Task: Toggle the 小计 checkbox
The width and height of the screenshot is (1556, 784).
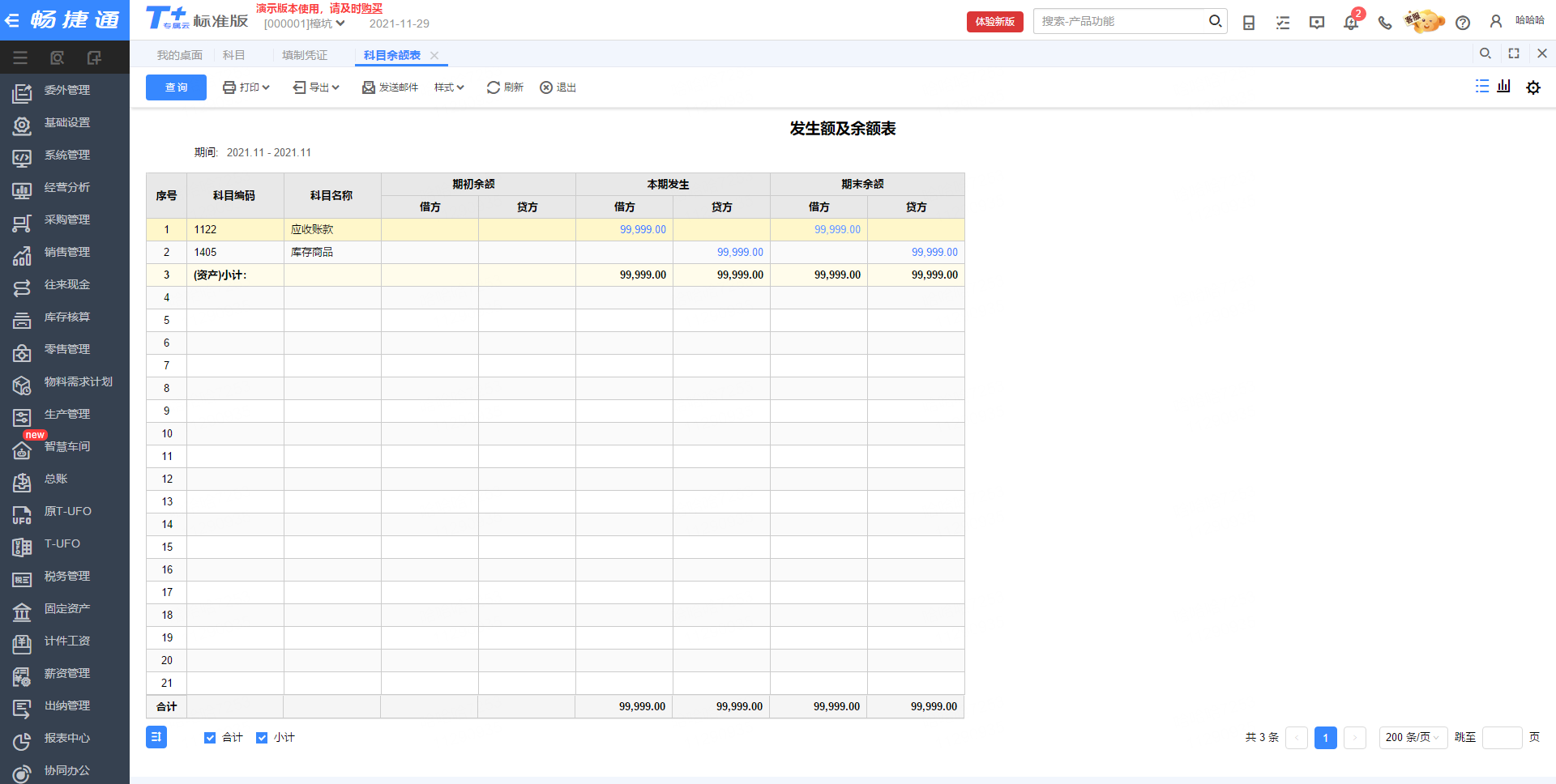Action: 262,738
